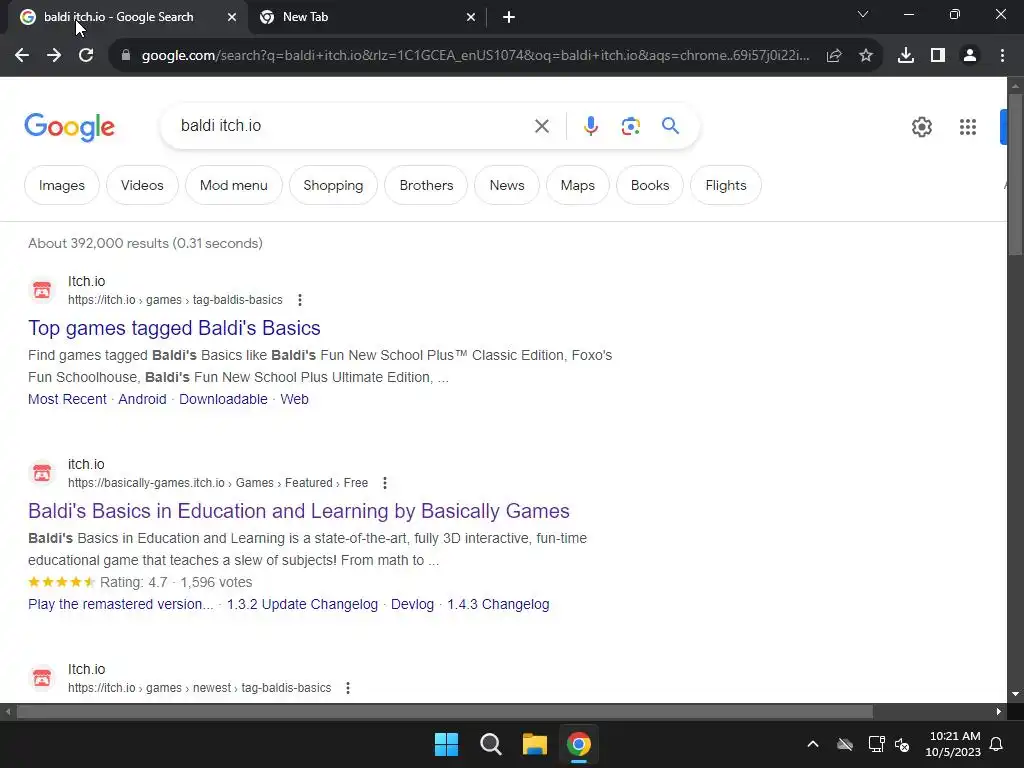Click Chrome icon in taskbar
This screenshot has width=1024, height=768.
point(579,744)
